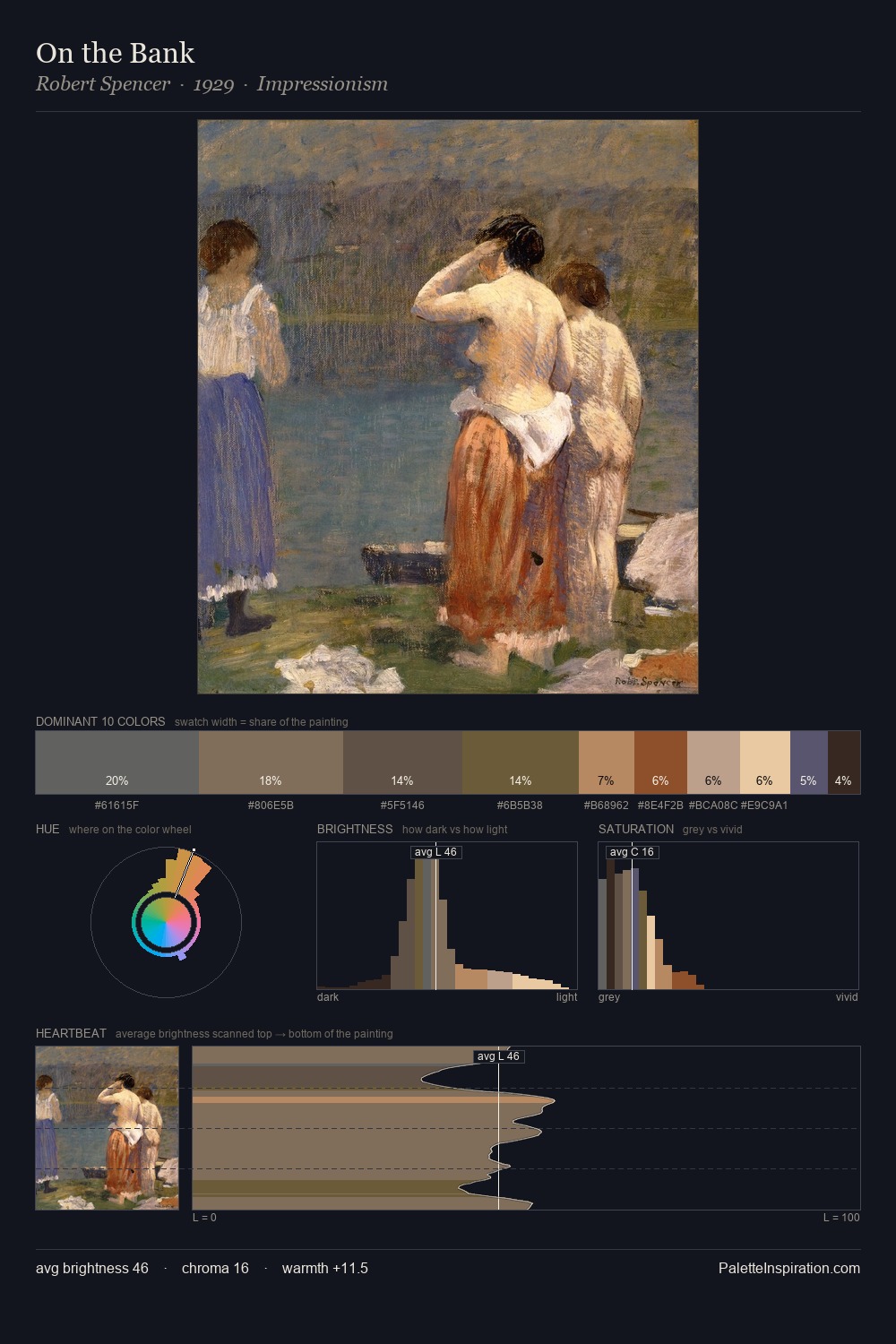Click the brightness histogram chart
The height and width of the screenshot is (1344, 896).
pyautogui.click(x=447, y=916)
